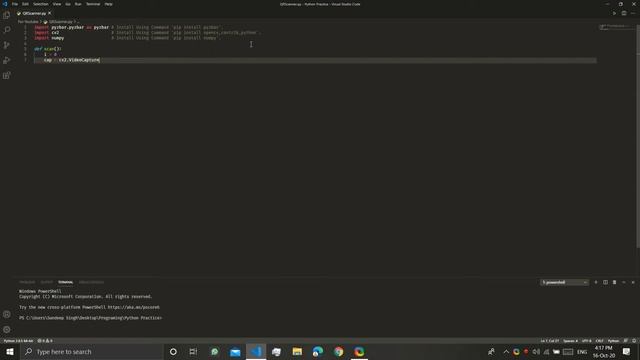The image size is (640, 360).
Task: Open the View menu
Action: (57, 4)
